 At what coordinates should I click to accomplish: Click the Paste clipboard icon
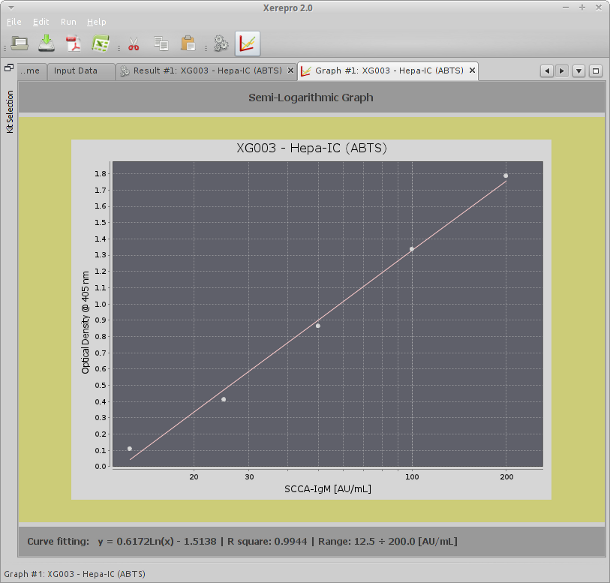click(188, 44)
